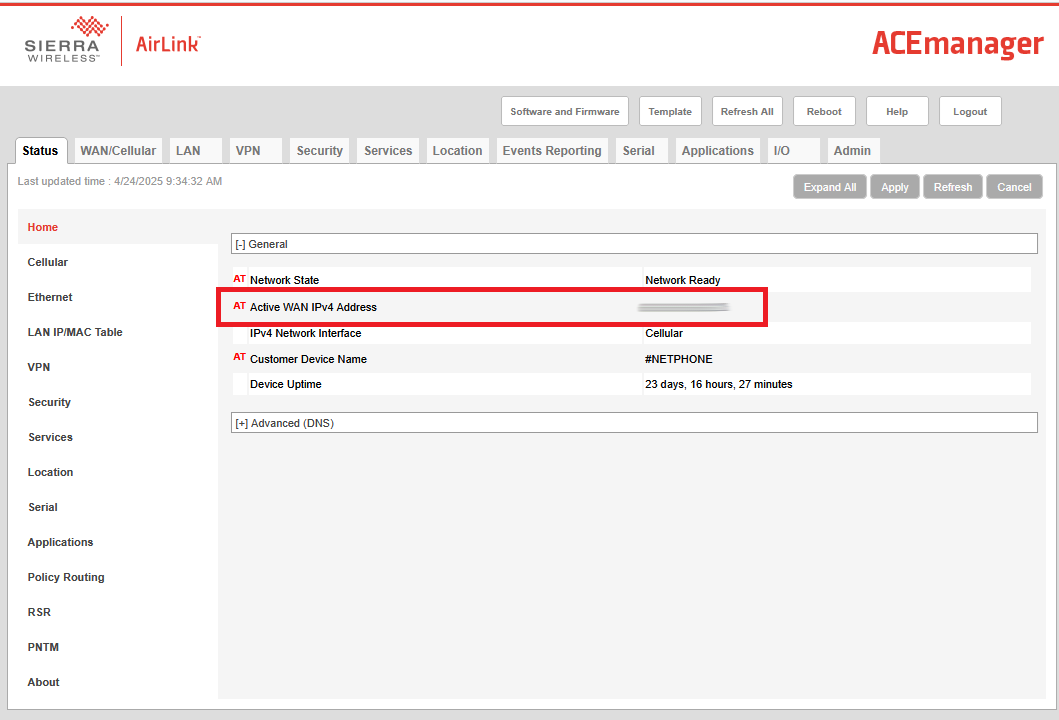Click the AT icon beside Customer Device Name
The image size is (1059, 720).
[240, 357]
